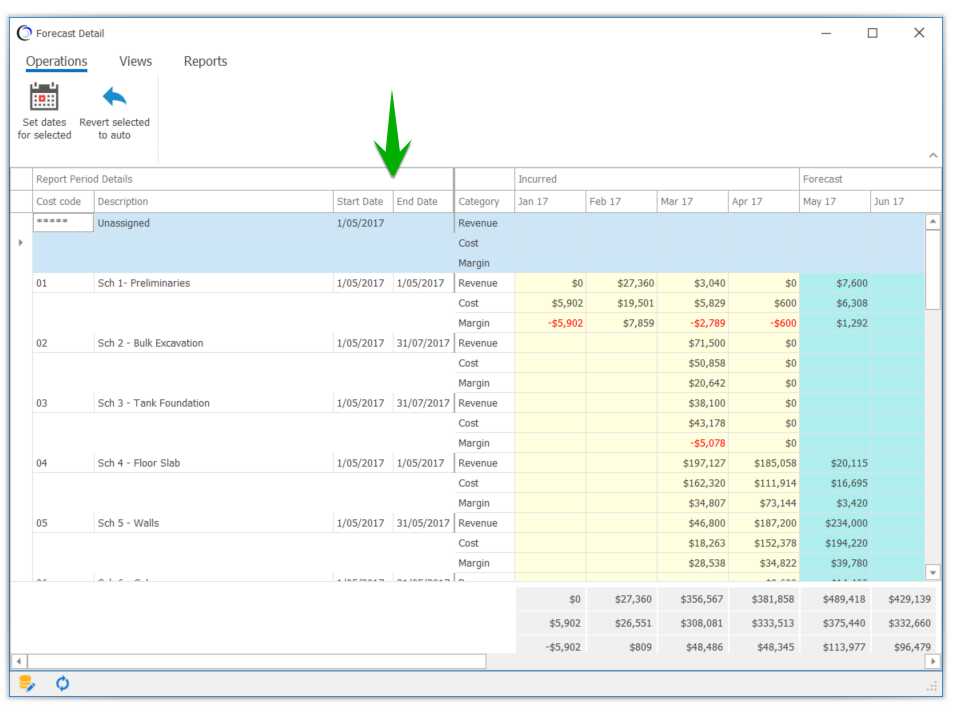Viewport: 956px width, 705px height.
Task: Click the $308,081 Mar 17 cost total
Action: tap(692, 623)
